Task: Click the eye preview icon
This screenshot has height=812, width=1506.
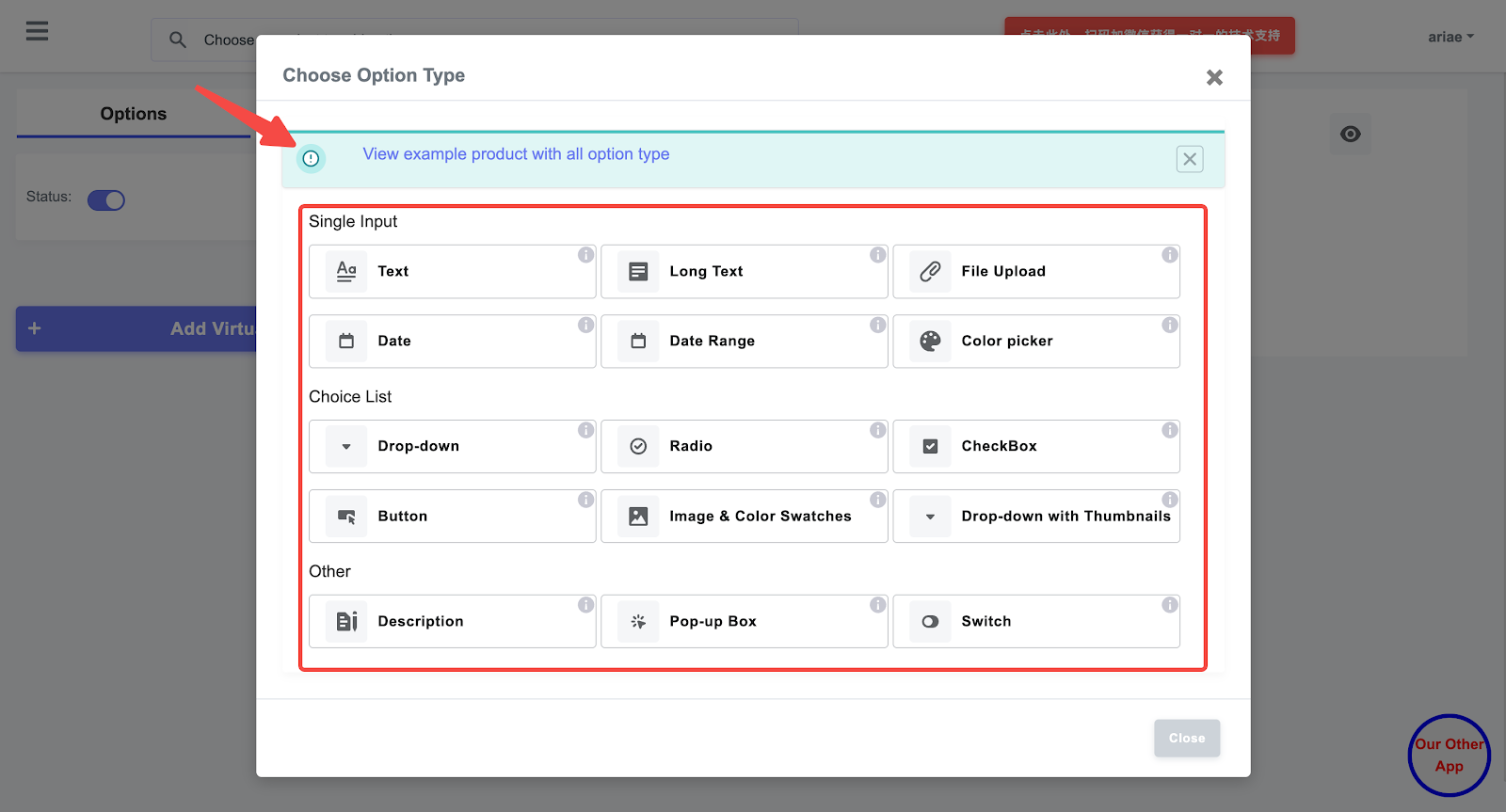Action: point(1350,135)
